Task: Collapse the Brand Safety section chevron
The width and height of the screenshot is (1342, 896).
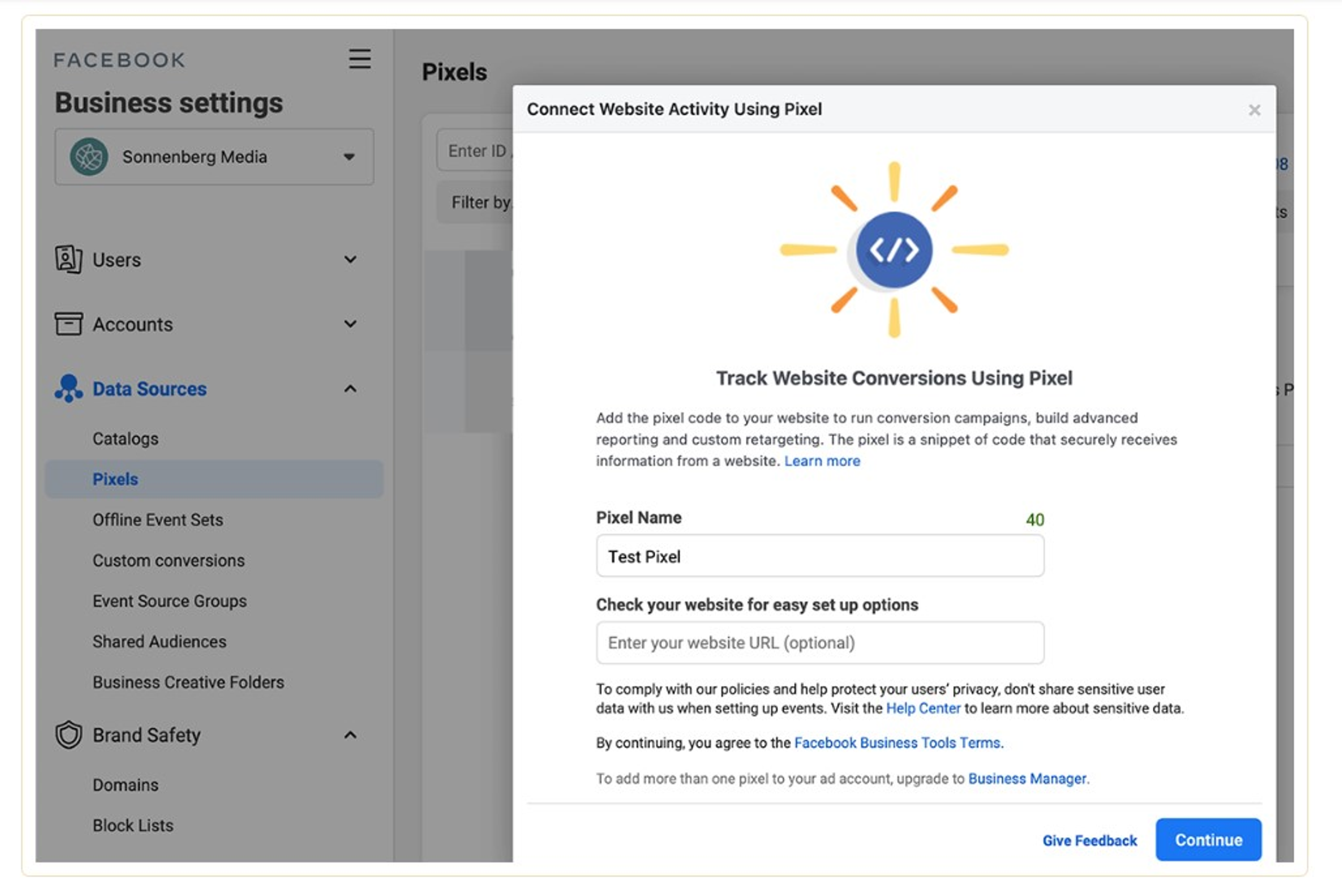Action: (x=350, y=735)
